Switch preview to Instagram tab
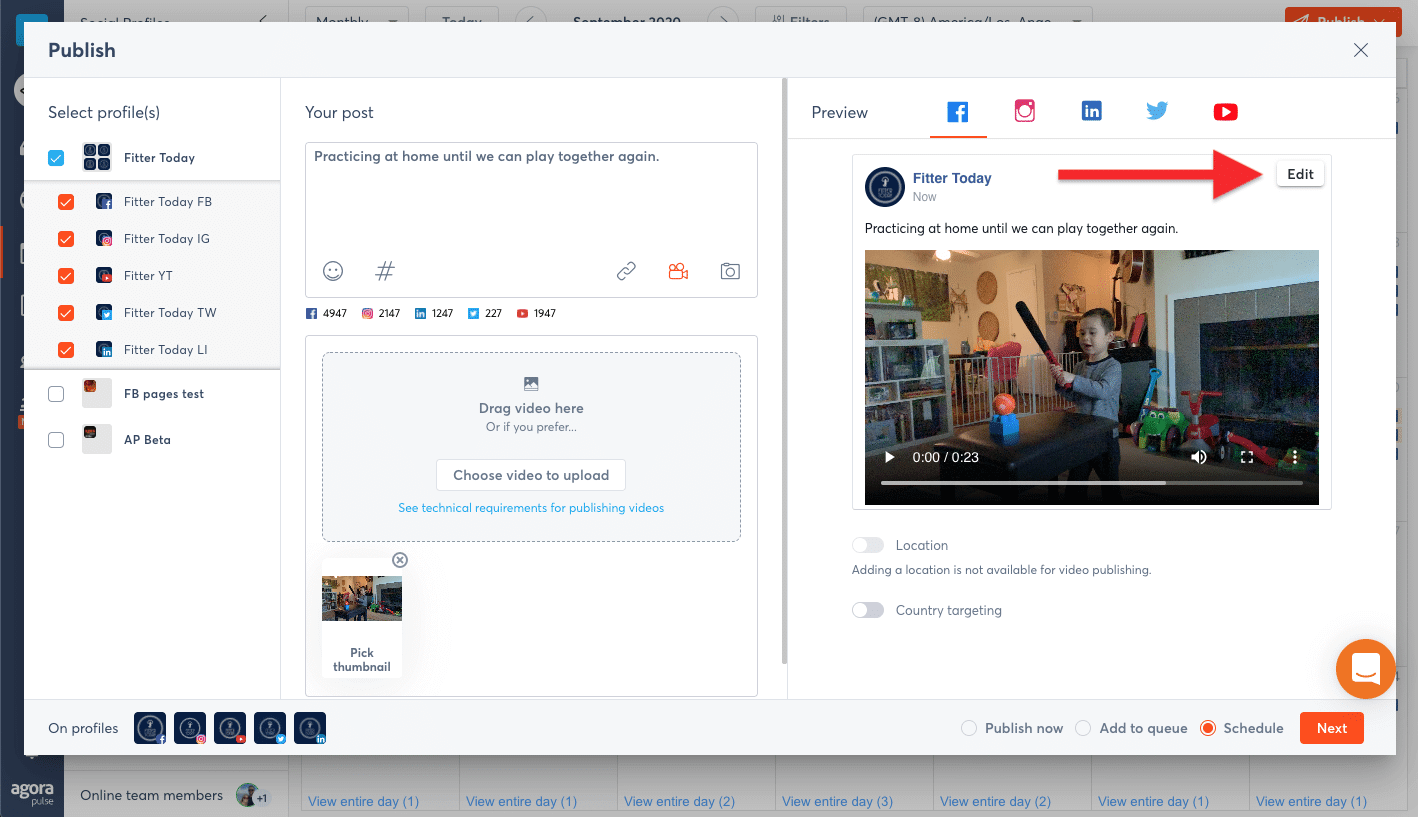1418x817 pixels. click(x=1025, y=112)
